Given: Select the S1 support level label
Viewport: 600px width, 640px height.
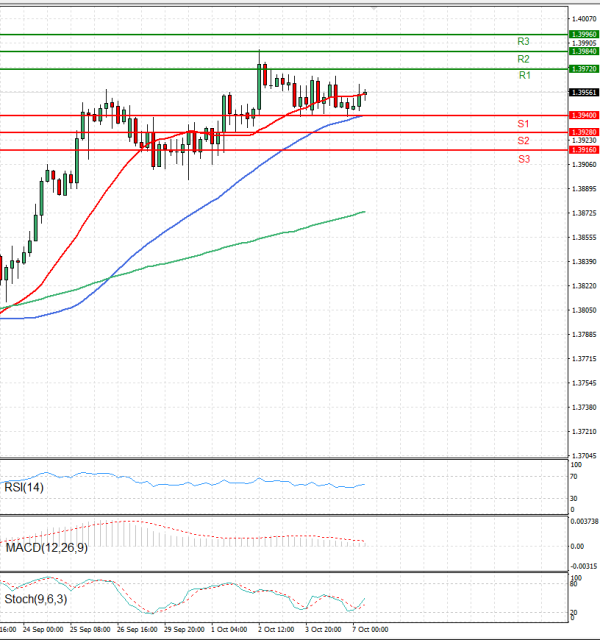Looking at the screenshot, I should pyautogui.click(x=523, y=123).
